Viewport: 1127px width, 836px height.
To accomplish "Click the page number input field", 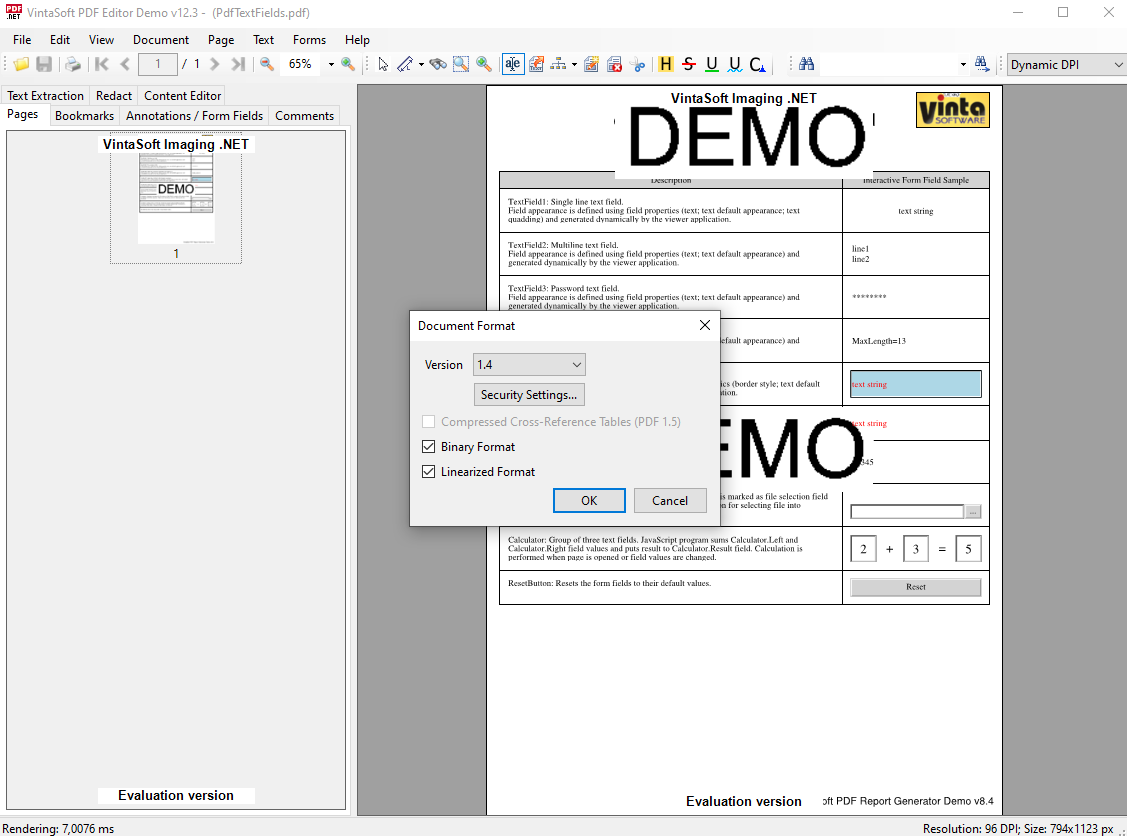I will pyautogui.click(x=158, y=64).
